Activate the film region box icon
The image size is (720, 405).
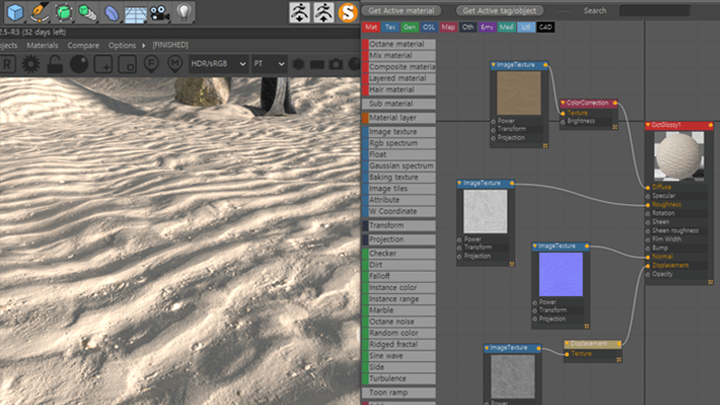127,64
